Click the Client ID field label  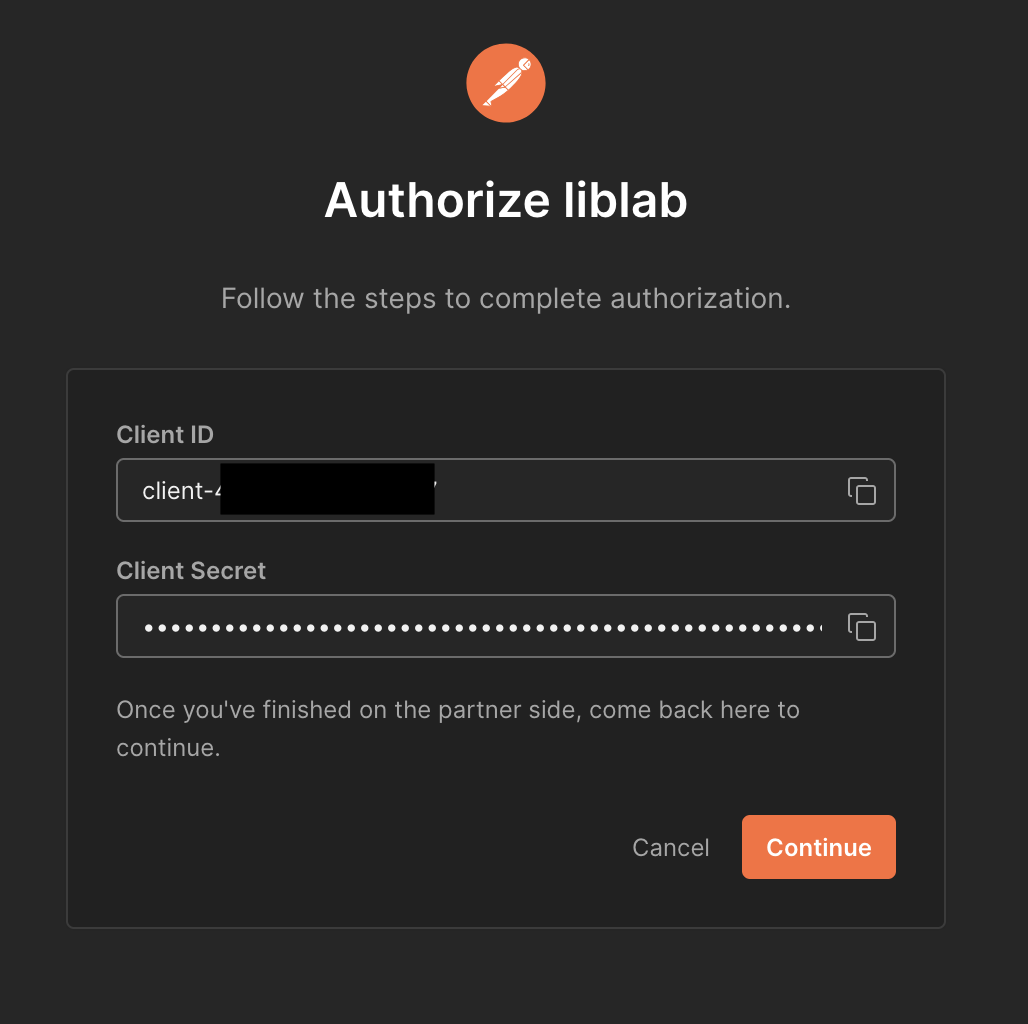[x=165, y=434]
